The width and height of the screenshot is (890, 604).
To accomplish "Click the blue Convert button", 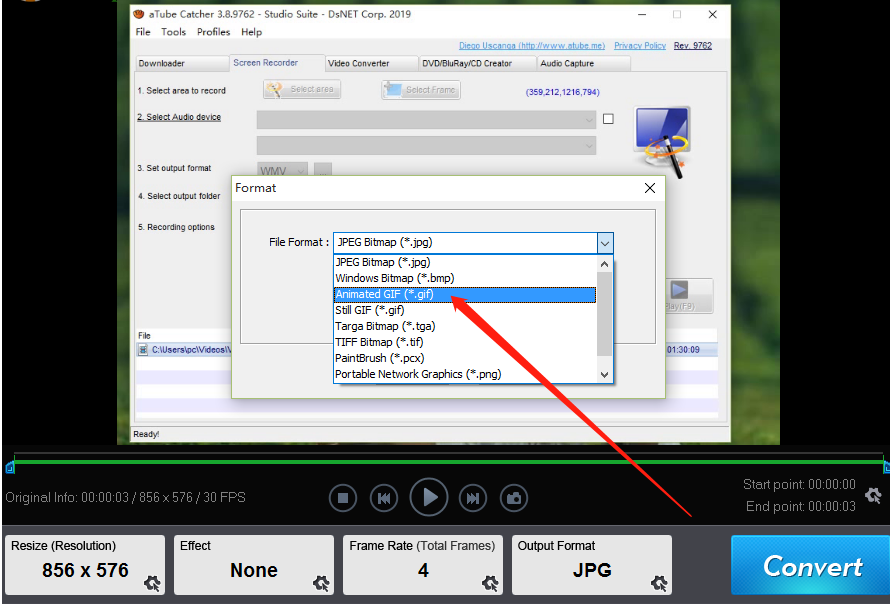I will pyautogui.click(x=810, y=566).
